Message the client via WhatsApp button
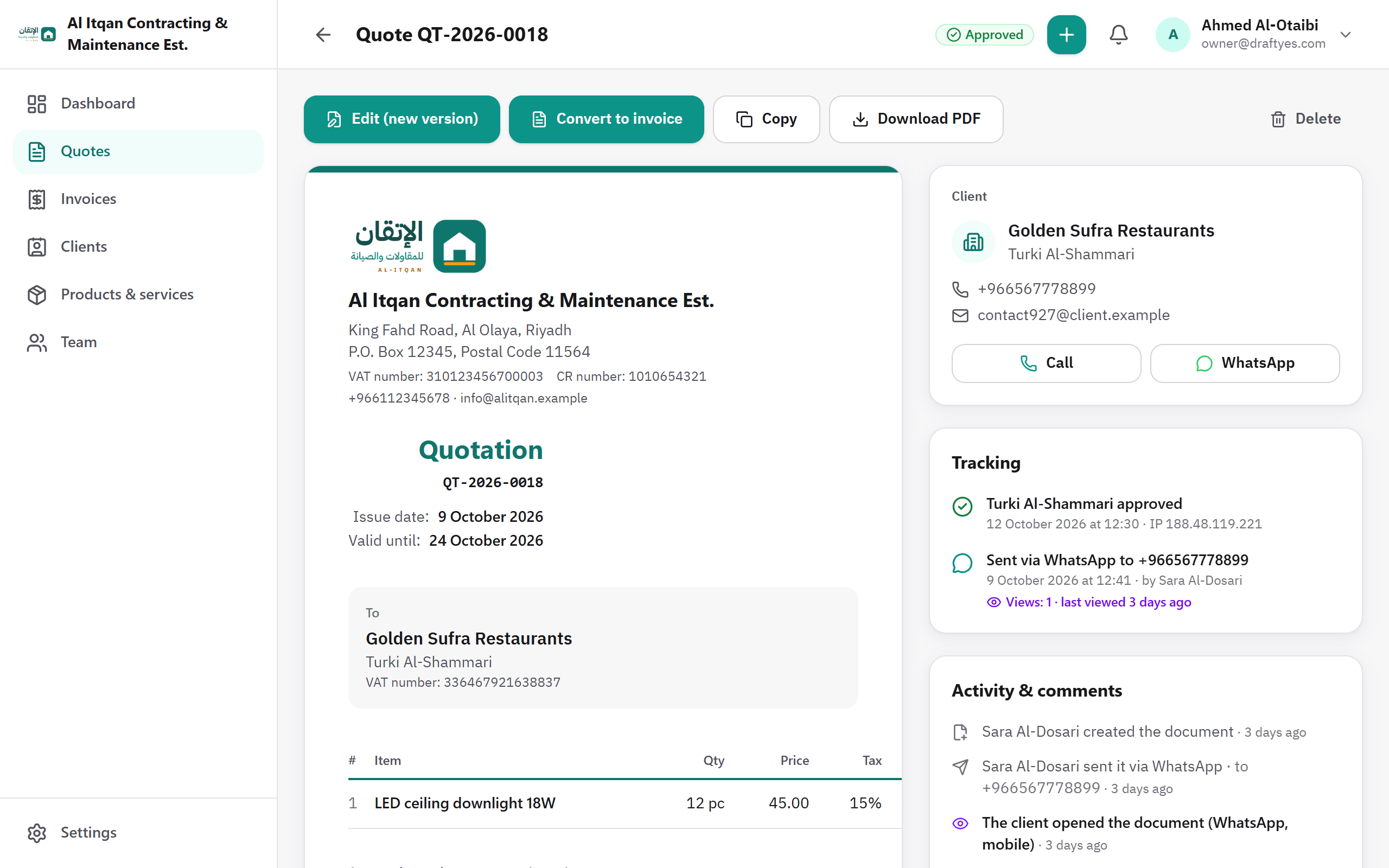The width and height of the screenshot is (1389, 868). click(x=1244, y=363)
